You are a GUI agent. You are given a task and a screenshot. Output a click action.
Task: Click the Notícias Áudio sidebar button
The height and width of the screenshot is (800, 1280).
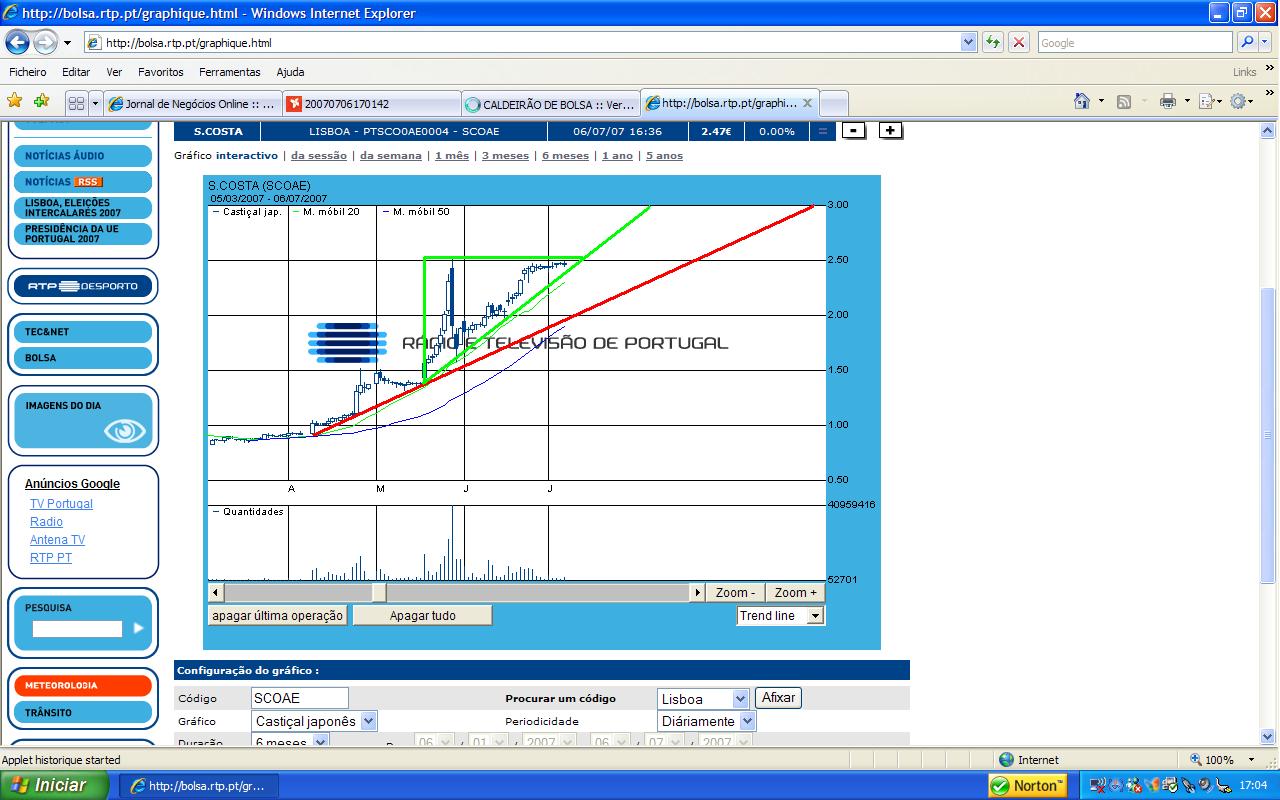tap(83, 156)
